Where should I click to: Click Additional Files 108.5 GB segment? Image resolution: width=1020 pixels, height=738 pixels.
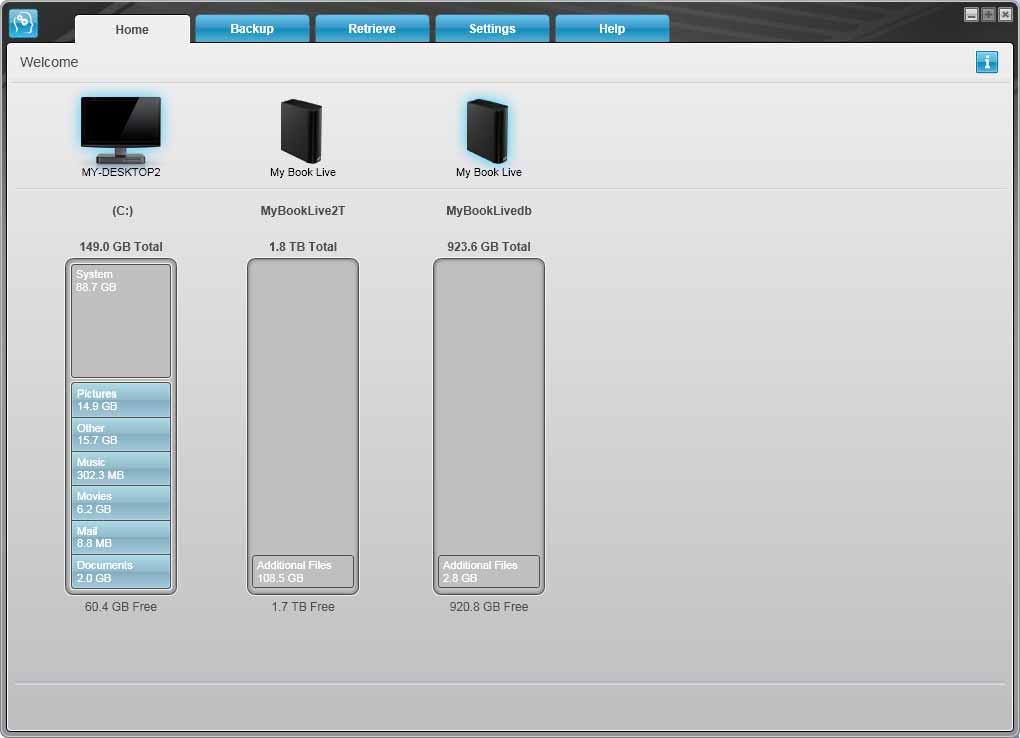click(x=303, y=571)
